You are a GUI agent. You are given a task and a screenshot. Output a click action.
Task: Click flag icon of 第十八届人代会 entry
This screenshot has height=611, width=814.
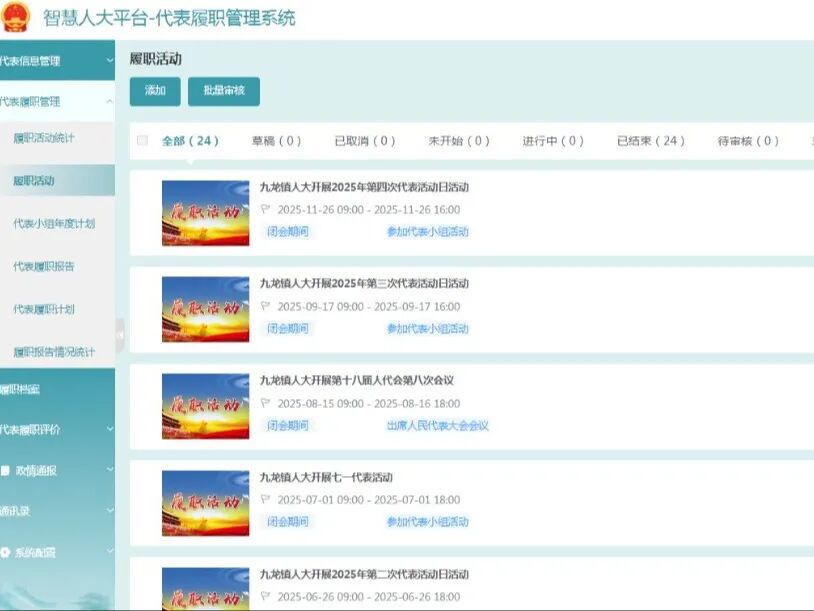coord(266,403)
